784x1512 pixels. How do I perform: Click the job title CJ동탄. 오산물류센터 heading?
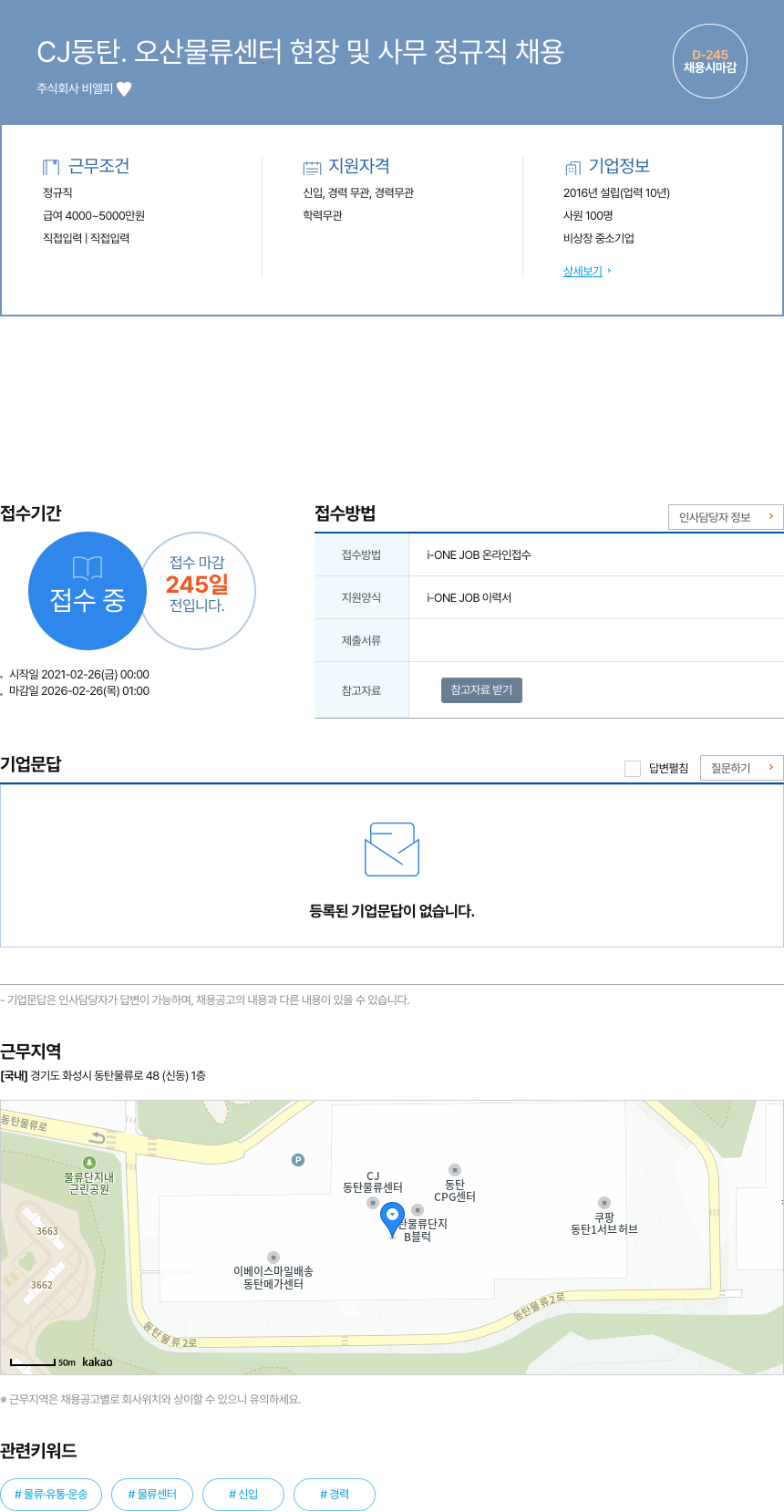301,51
